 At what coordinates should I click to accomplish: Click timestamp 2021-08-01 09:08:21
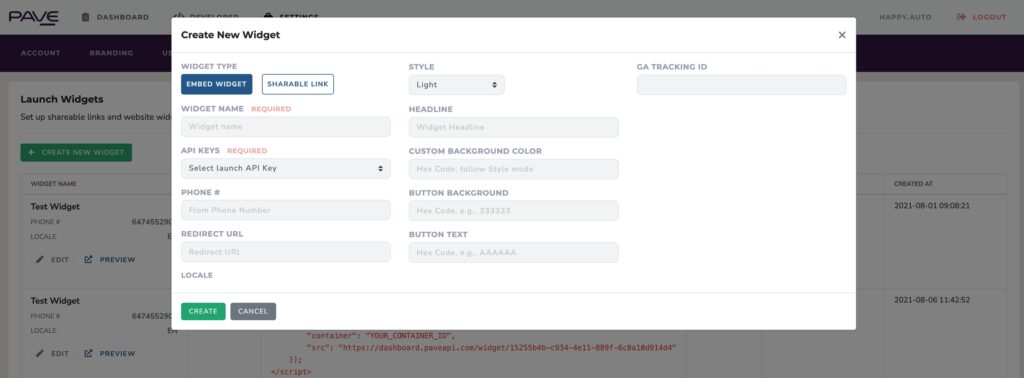point(932,206)
